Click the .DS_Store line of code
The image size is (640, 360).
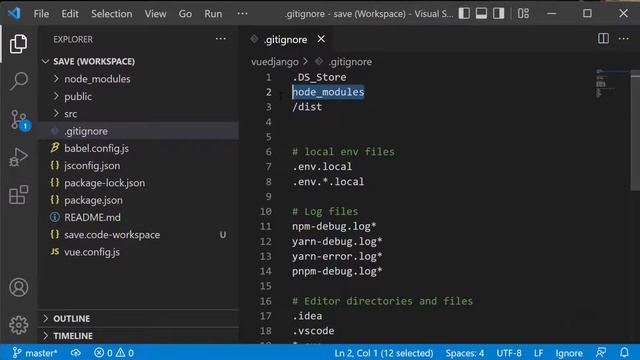(319, 77)
